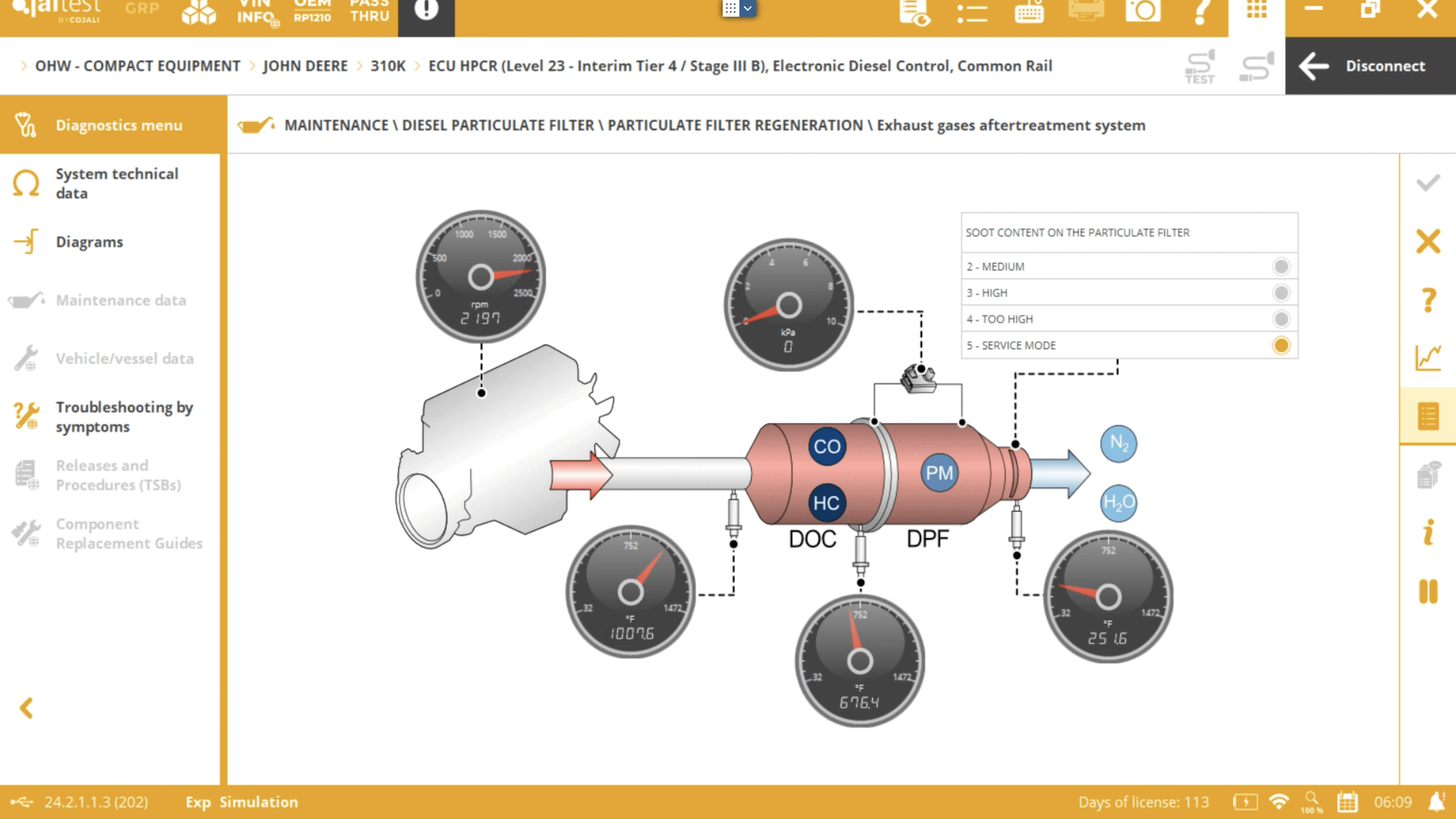This screenshot has height=819, width=1456.
Task: Open the on-screen keyboard icon
Action: click(x=1029, y=11)
